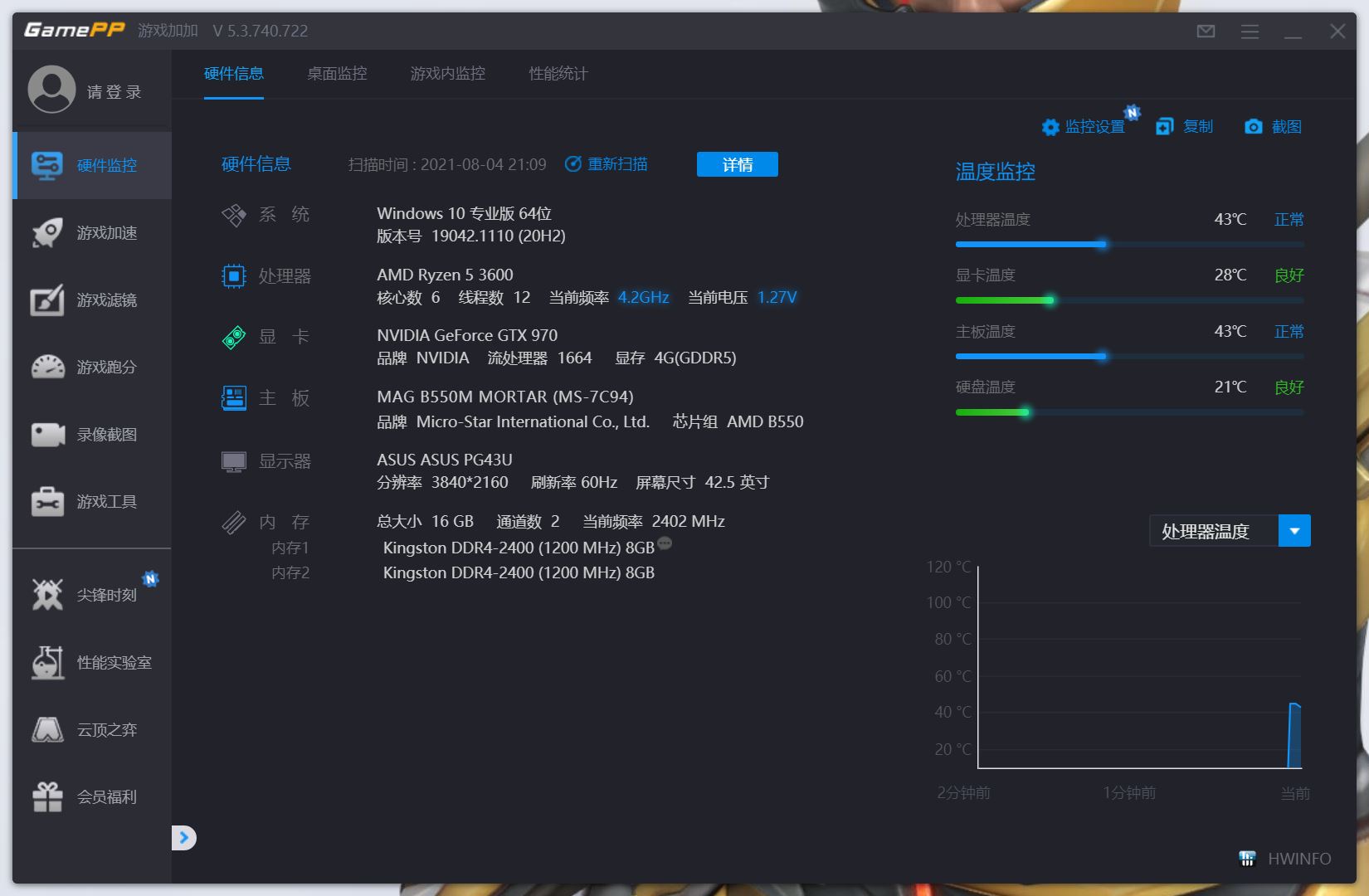Screen dimensions: 1369x896
Task: Click the 良好 status of 显卡温度
Action: pyautogui.click(x=1289, y=275)
